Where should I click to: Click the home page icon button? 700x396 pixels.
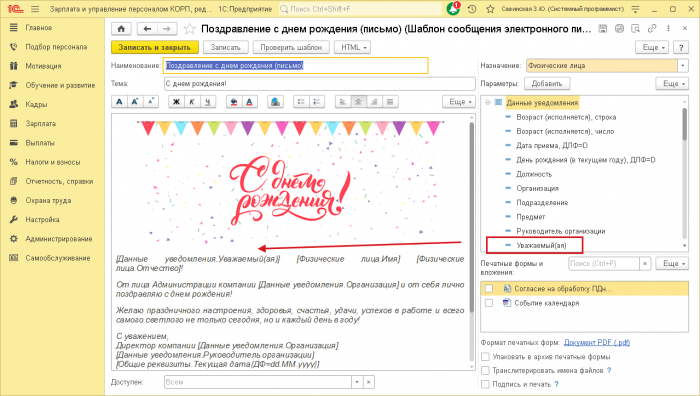[121, 29]
